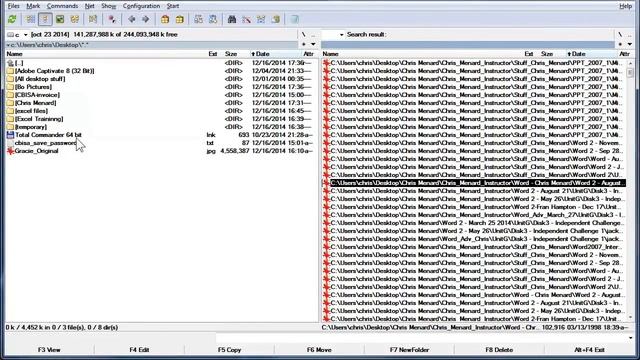Select the [CBISA-invoice] folder row

pyautogui.click(x=160, y=95)
